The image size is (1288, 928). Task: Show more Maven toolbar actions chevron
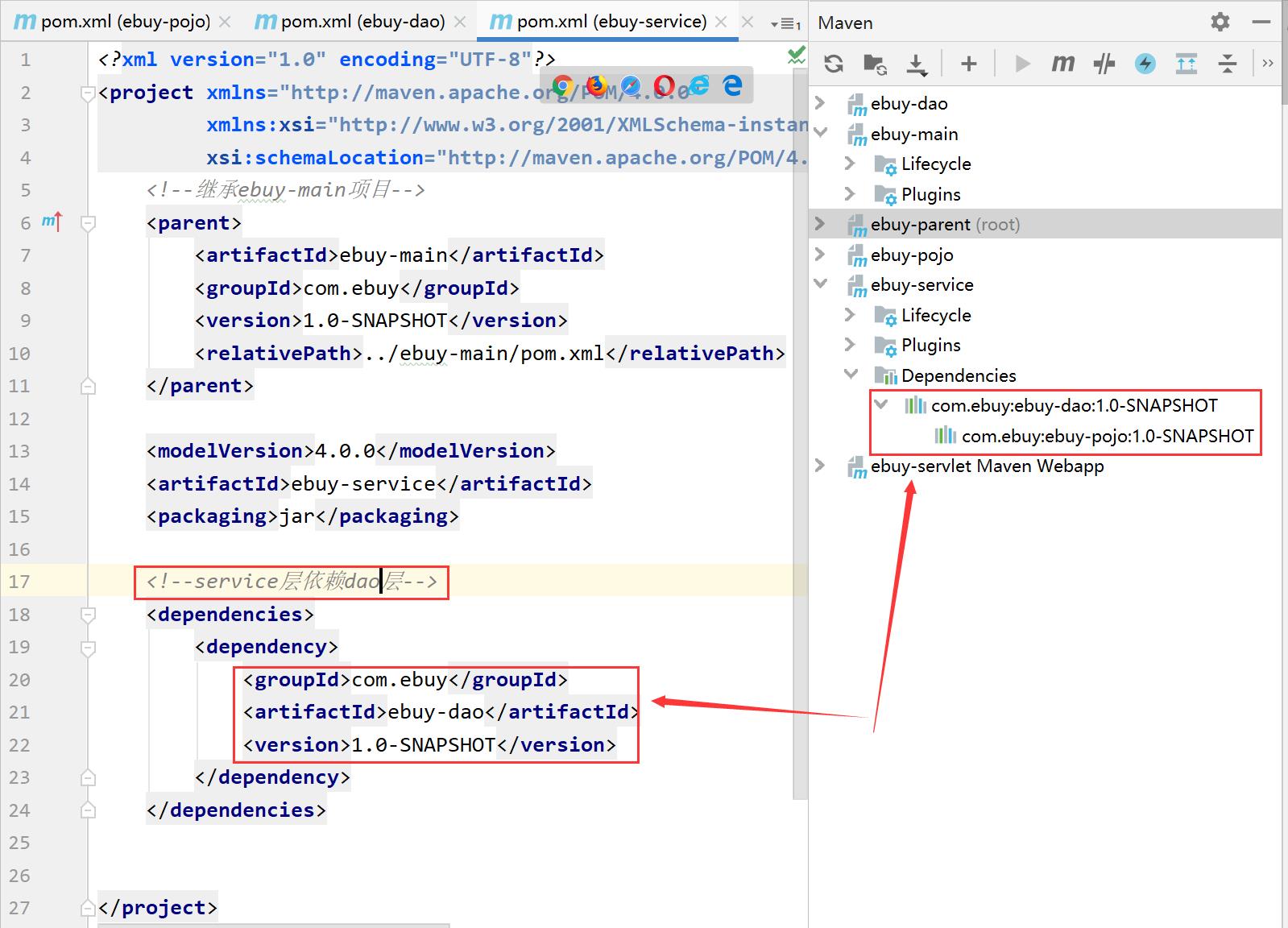[1268, 63]
